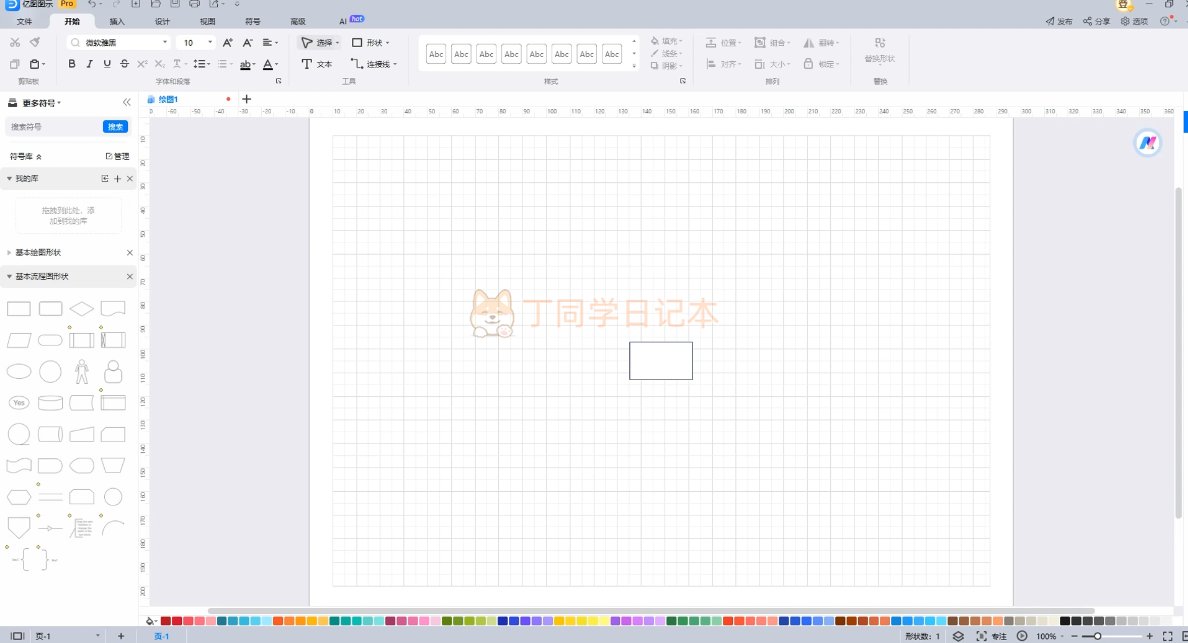Toggle bold formatting
1188x643 pixels.
point(71,64)
